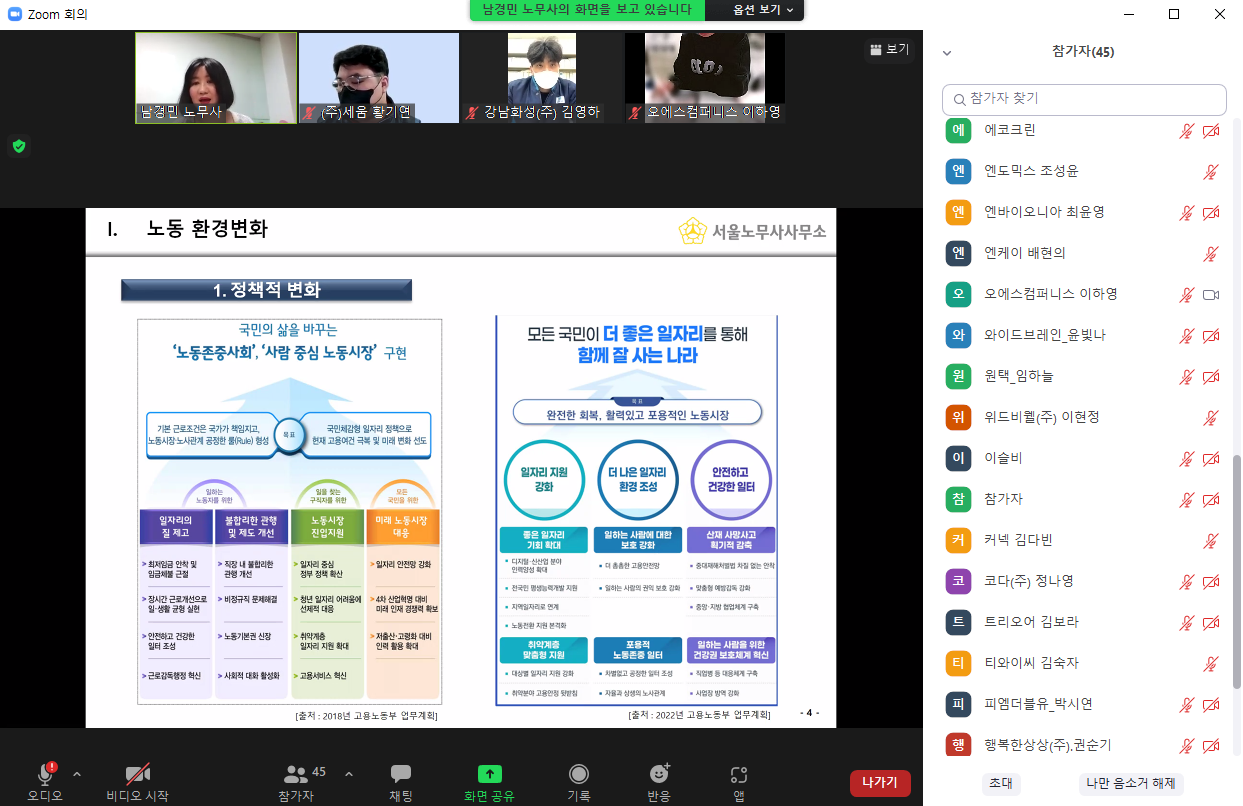
Task: Click muted mic icon for 엔케이 배현의
Action: click(x=1211, y=253)
